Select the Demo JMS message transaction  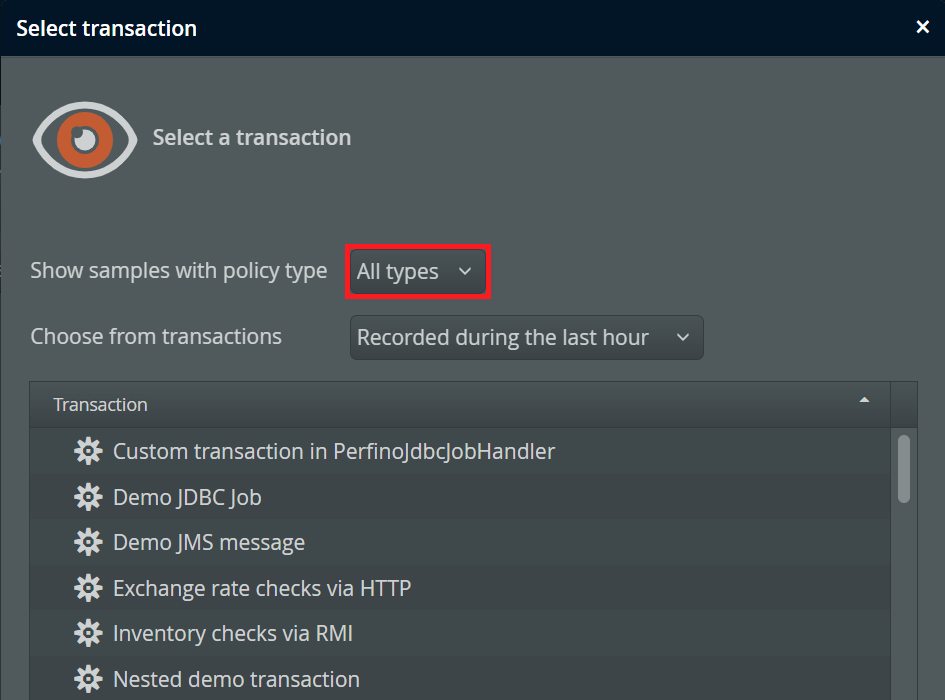pyautogui.click(x=209, y=543)
